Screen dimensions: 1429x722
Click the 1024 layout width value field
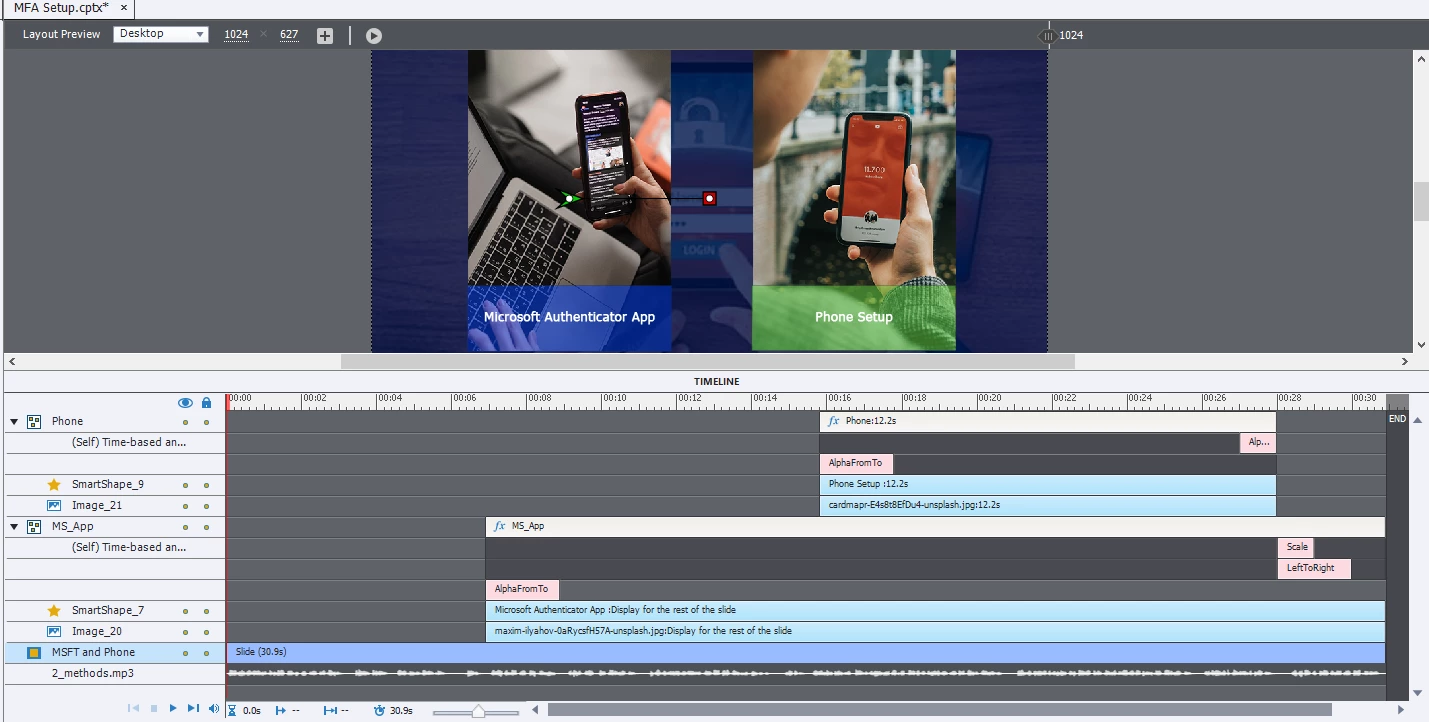point(236,35)
